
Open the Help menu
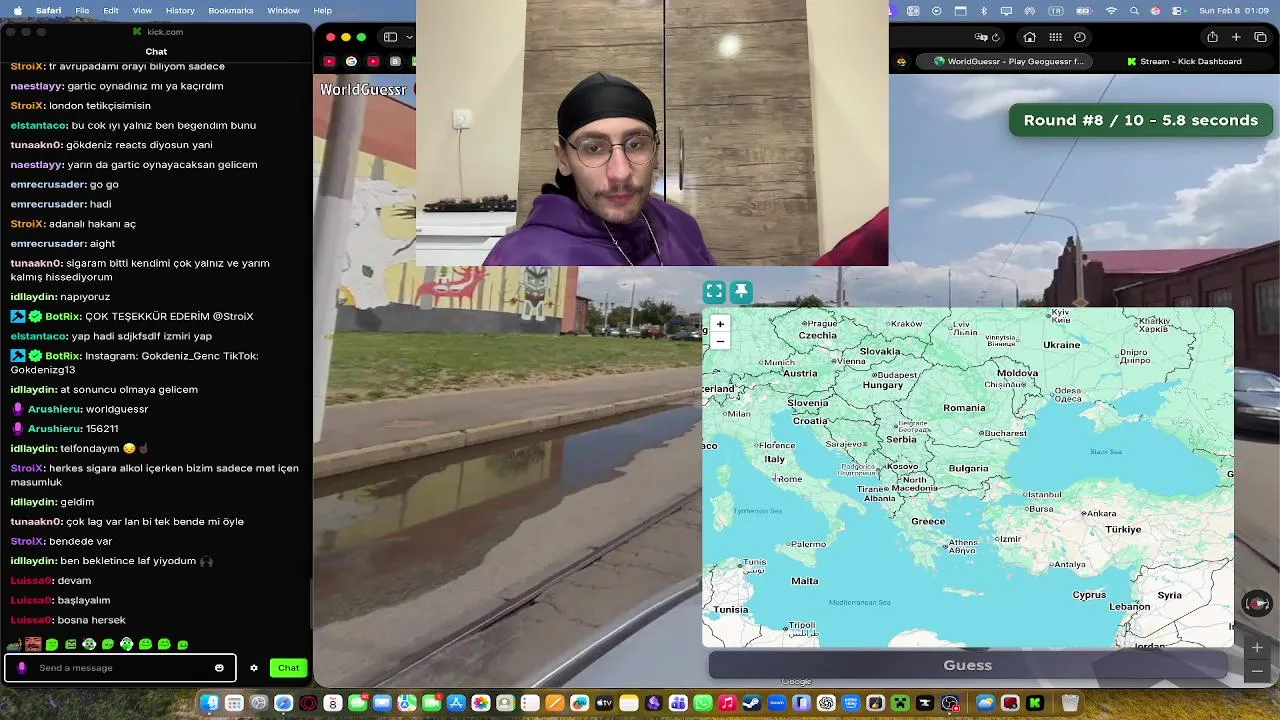[322, 10]
